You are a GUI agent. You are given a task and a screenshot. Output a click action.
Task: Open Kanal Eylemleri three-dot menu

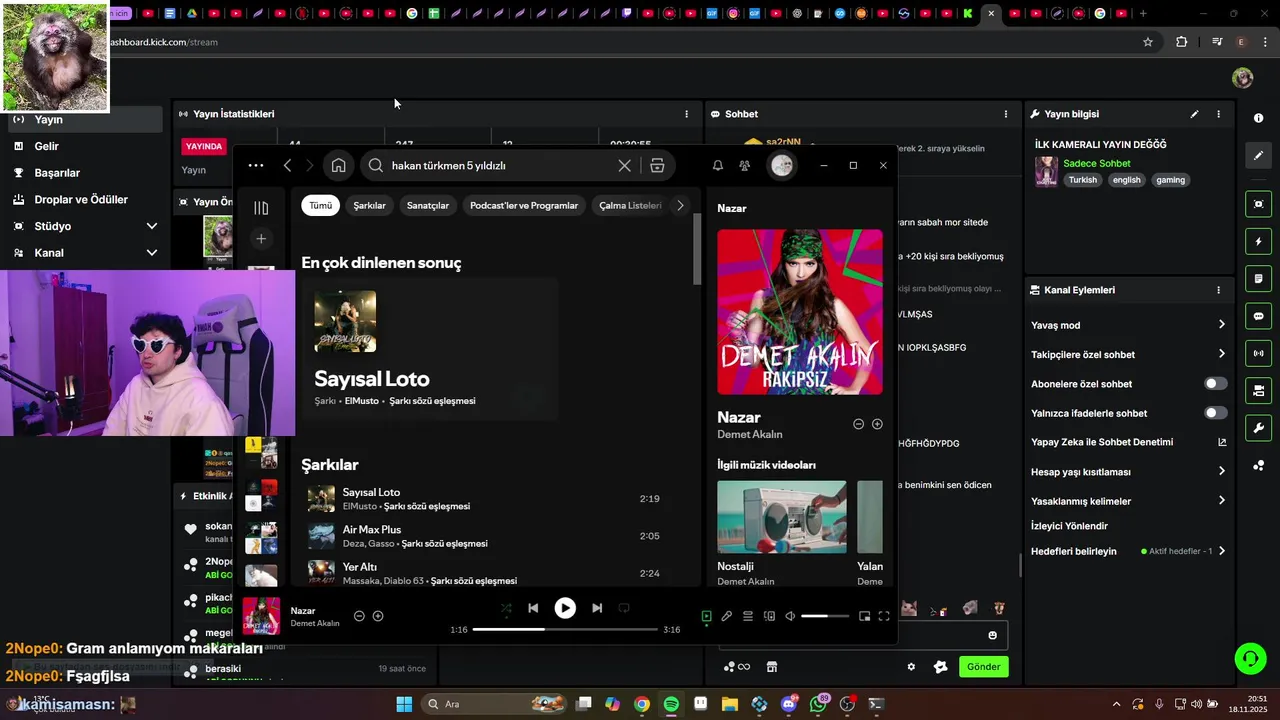1218,290
